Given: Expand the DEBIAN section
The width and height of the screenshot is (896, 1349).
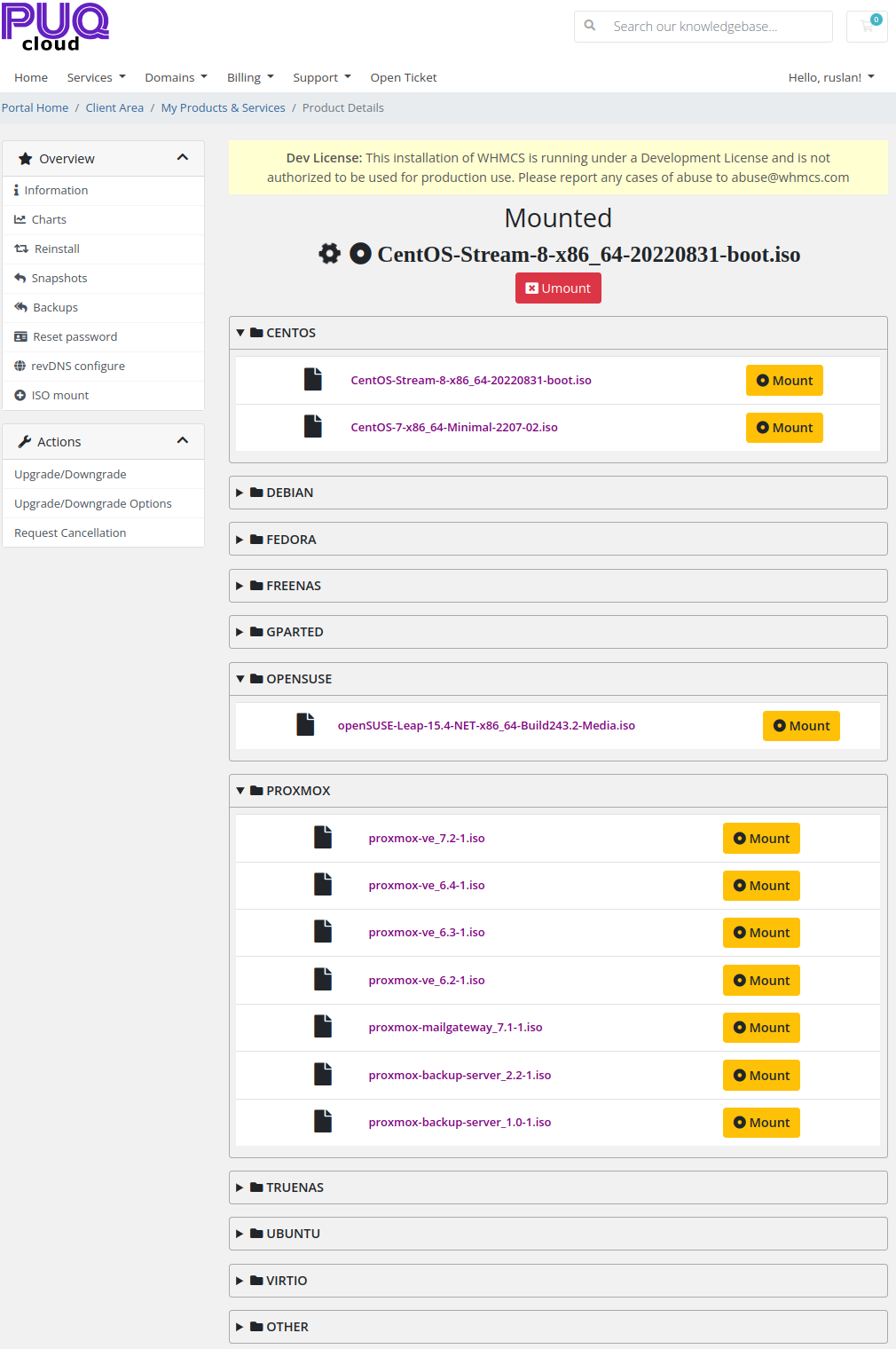Looking at the screenshot, I should 558,493.
